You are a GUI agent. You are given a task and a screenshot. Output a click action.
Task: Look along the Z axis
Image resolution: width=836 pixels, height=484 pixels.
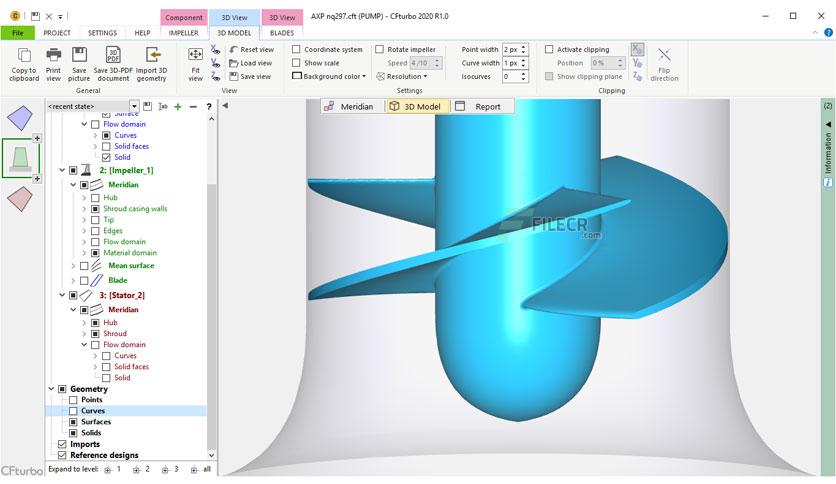[x=215, y=76]
